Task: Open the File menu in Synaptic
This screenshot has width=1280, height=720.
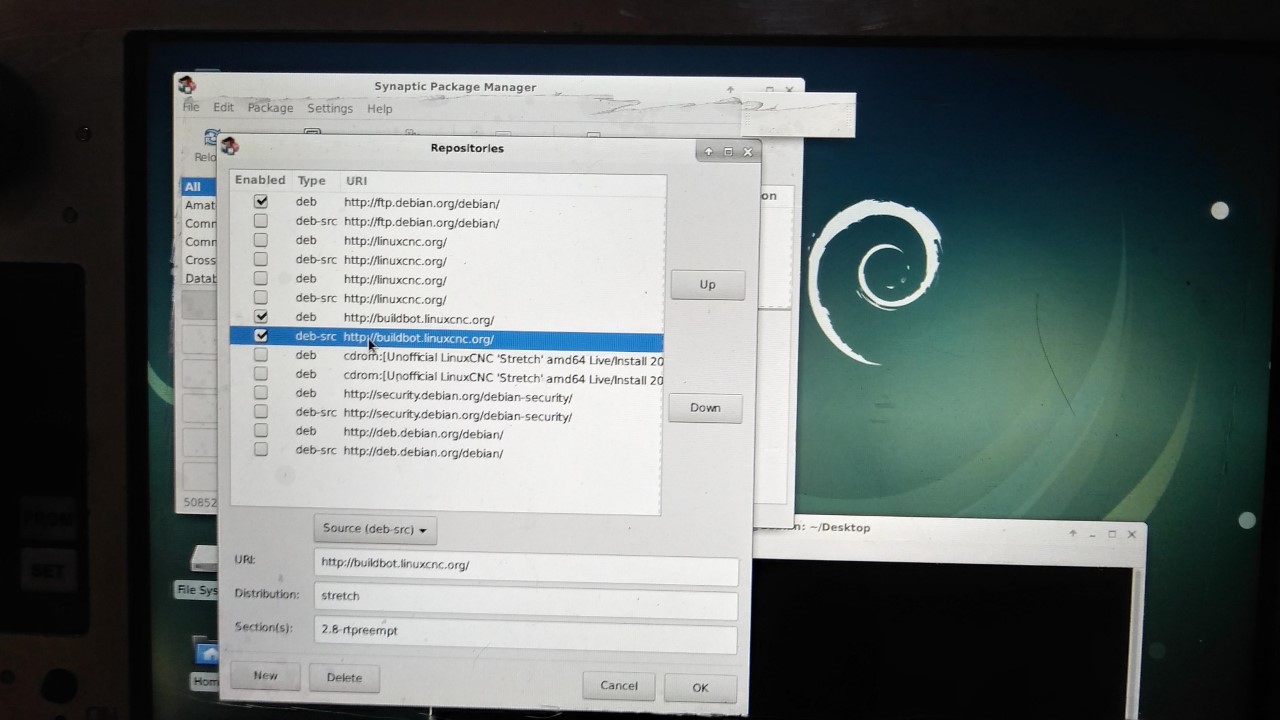Action: (191, 107)
